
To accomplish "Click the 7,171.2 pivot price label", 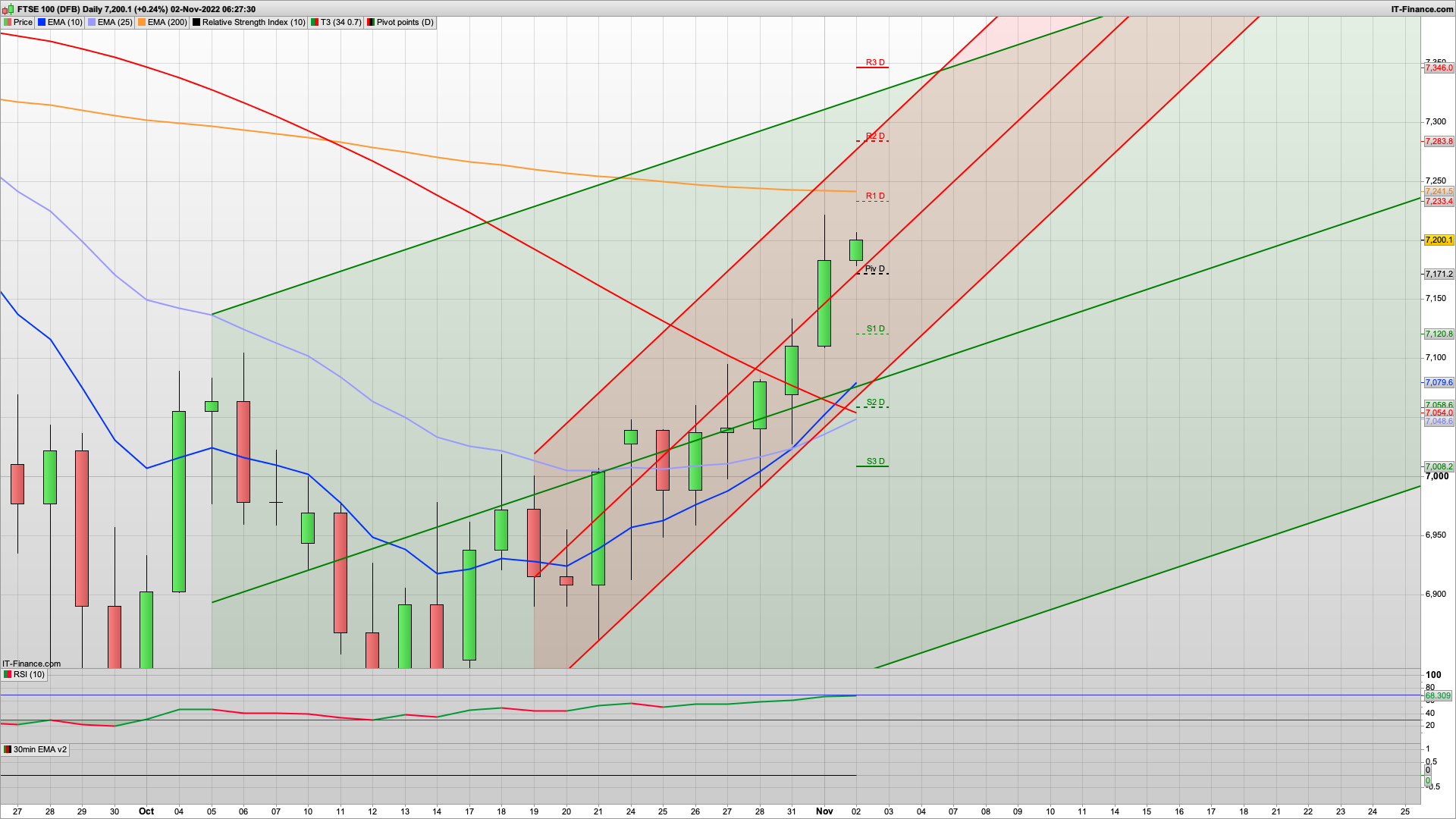I will pos(1439,275).
